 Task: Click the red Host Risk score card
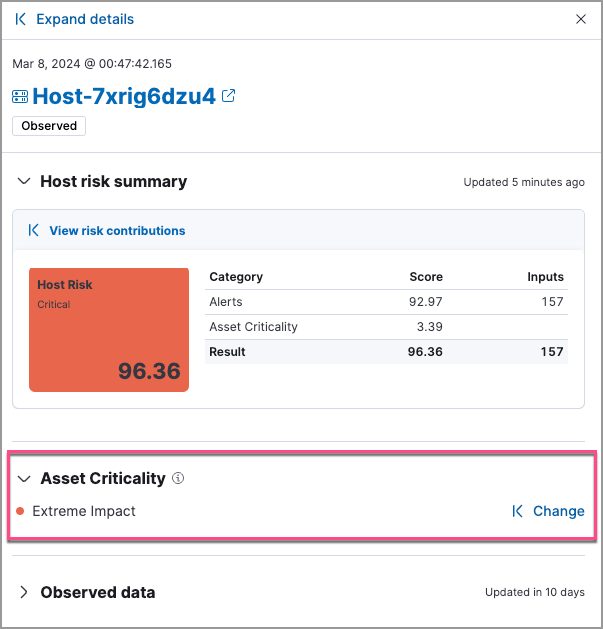coord(109,329)
